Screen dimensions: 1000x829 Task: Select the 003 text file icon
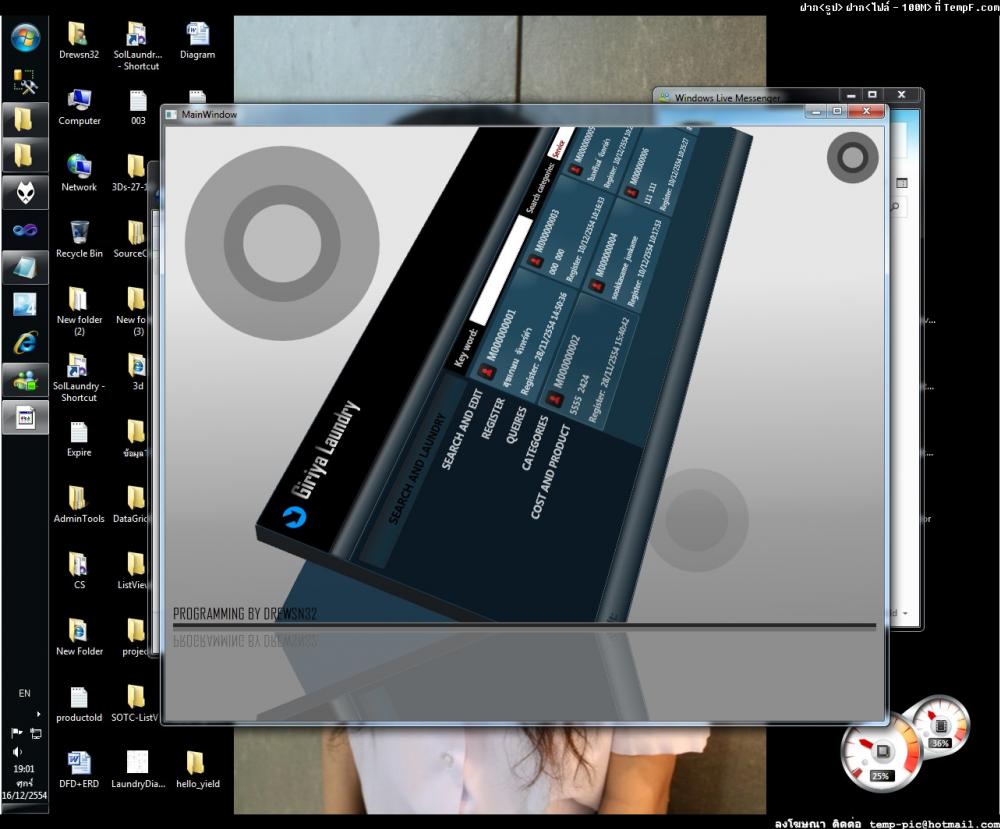(x=138, y=106)
